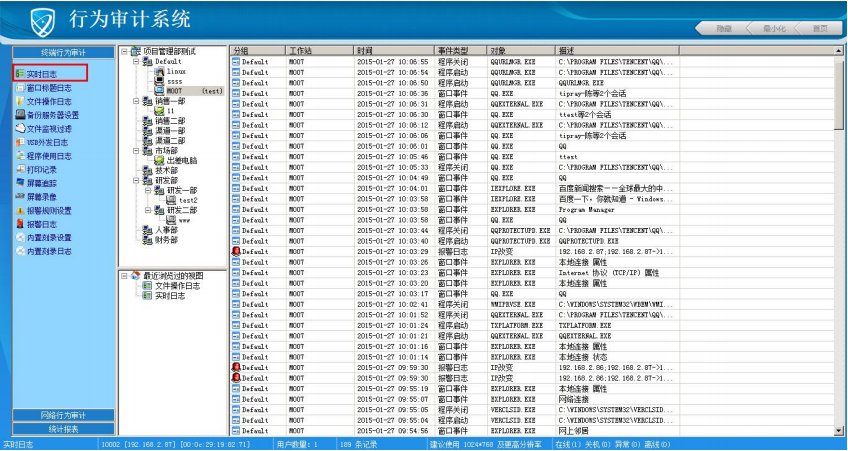848x451 pixels.
Task: Sort by the 分组 column header
Action: pyautogui.click(x=257, y=50)
